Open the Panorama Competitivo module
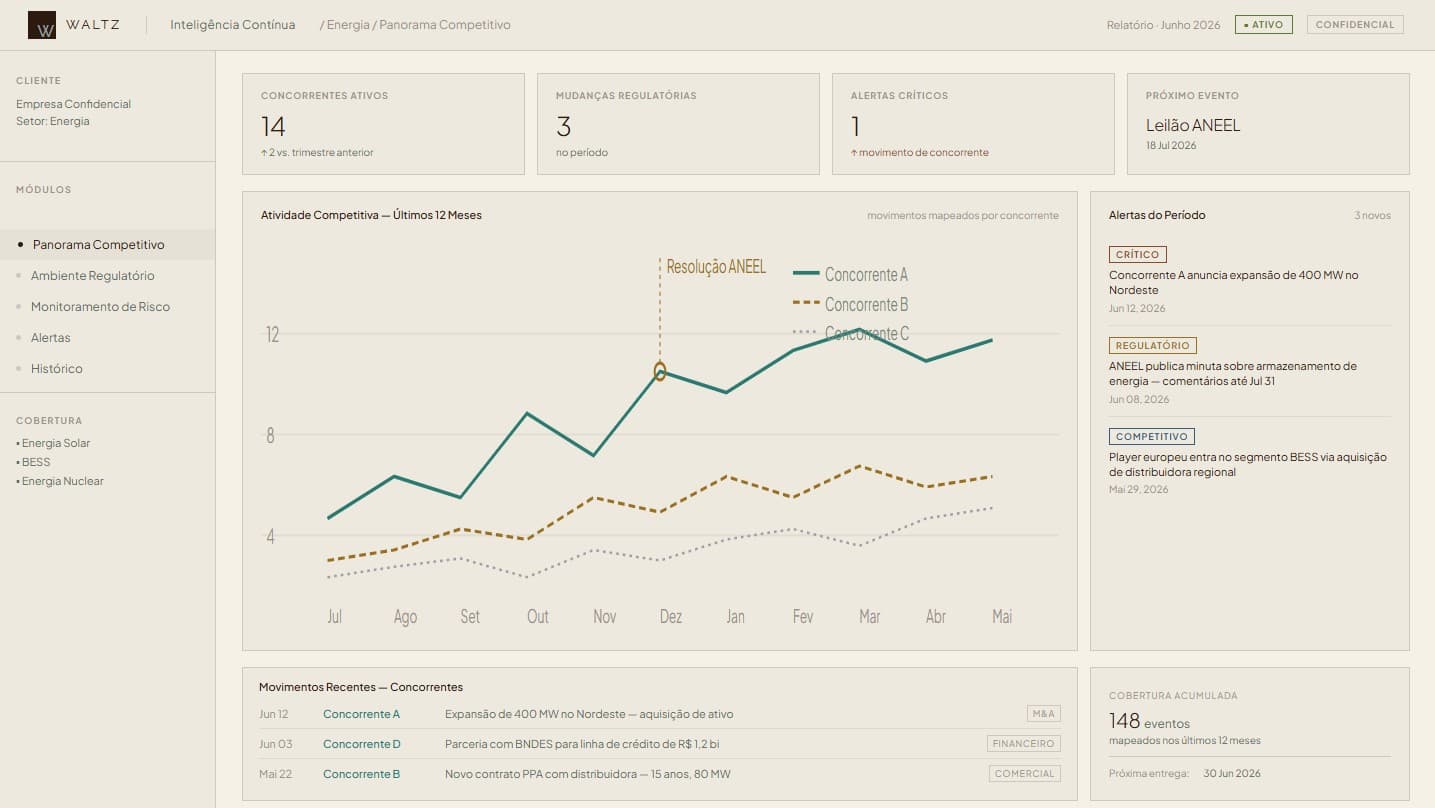Screen dimensions: 1435x808 [x=107, y=245]
